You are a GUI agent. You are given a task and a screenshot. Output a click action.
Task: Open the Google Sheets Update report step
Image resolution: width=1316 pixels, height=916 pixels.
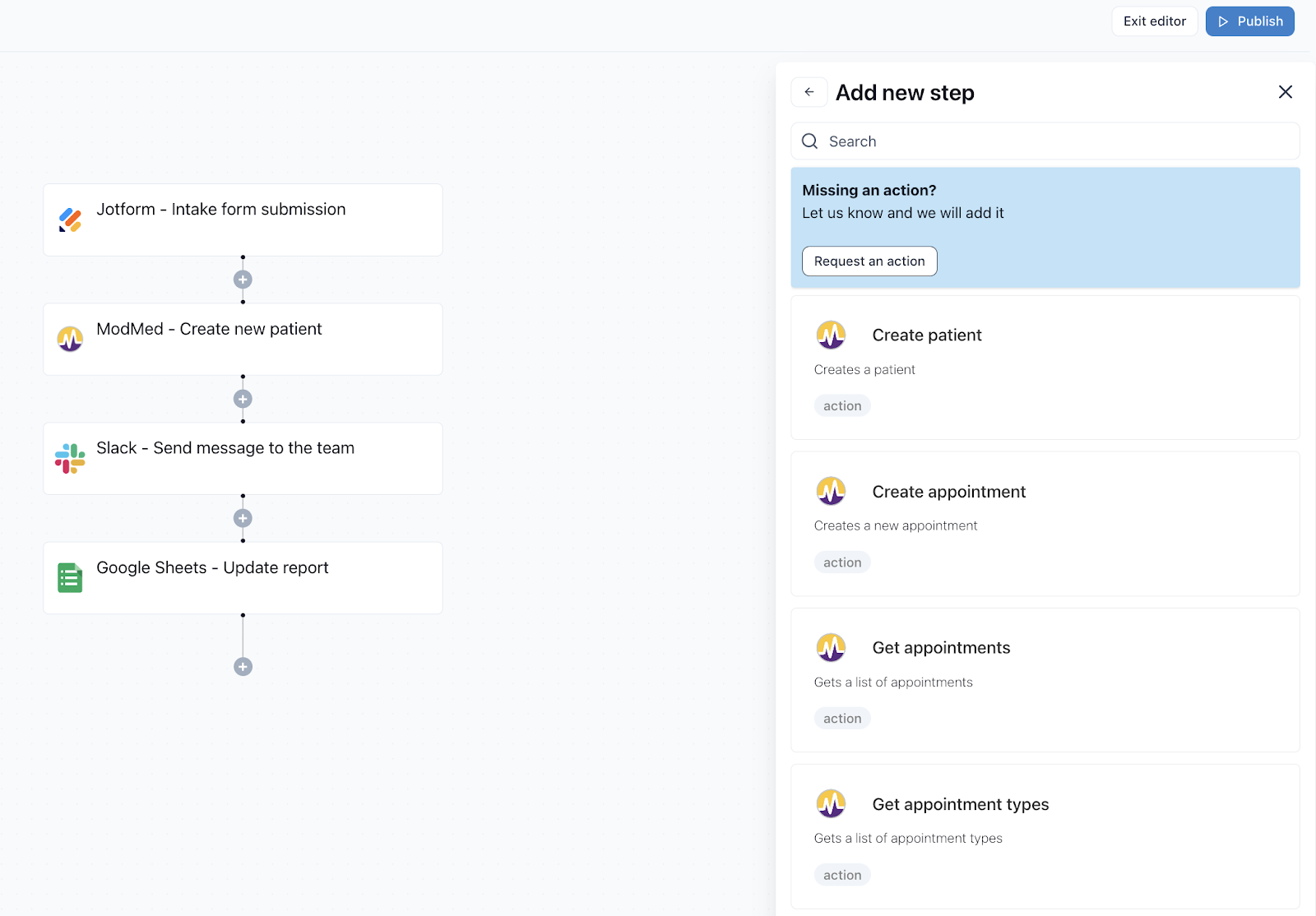point(243,578)
